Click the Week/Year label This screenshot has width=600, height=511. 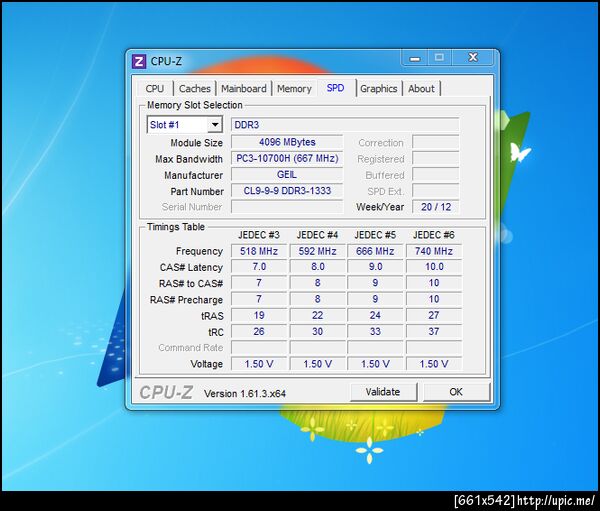(x=380, y=207)
